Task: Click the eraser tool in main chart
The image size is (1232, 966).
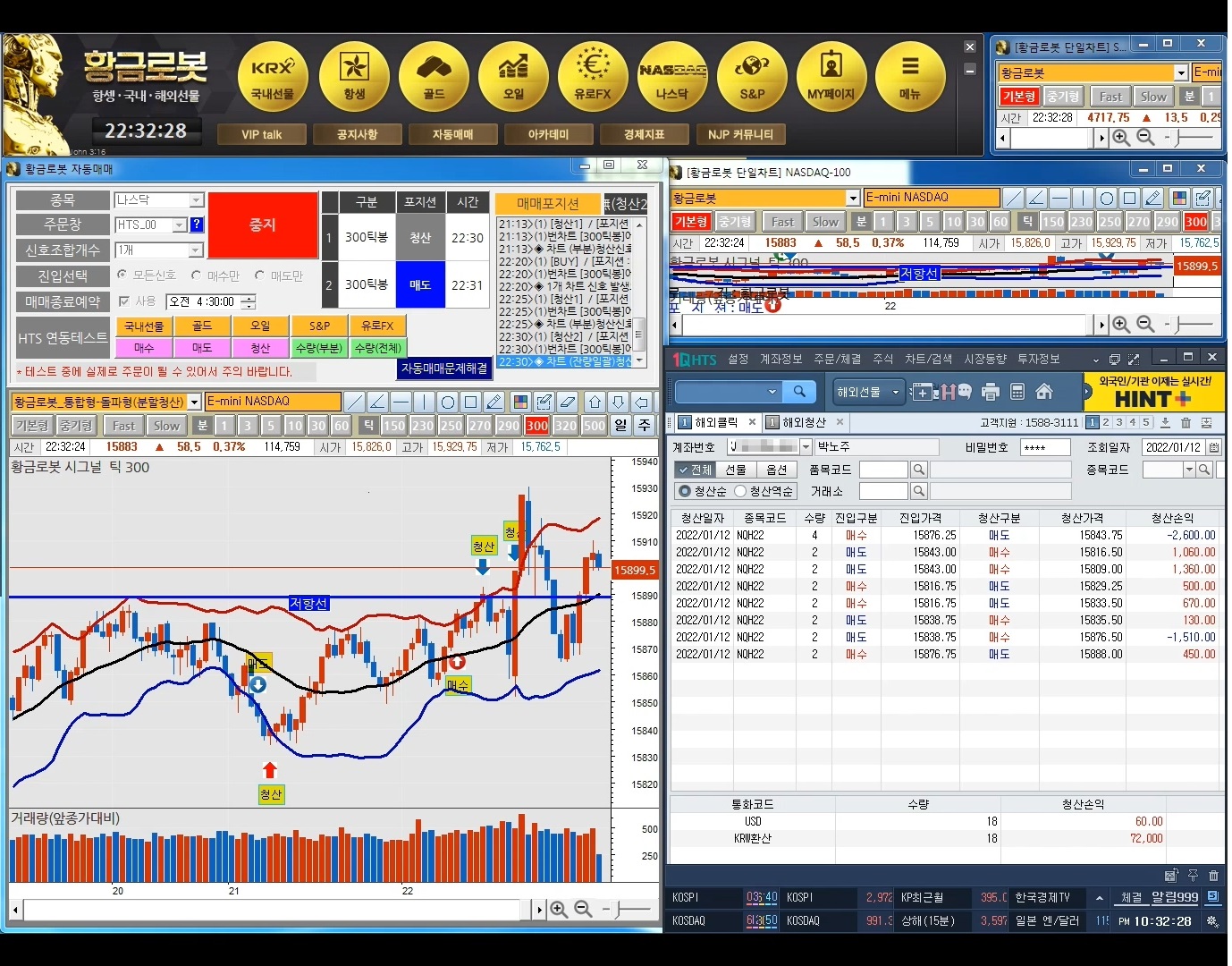Action: tap(567, 402)
